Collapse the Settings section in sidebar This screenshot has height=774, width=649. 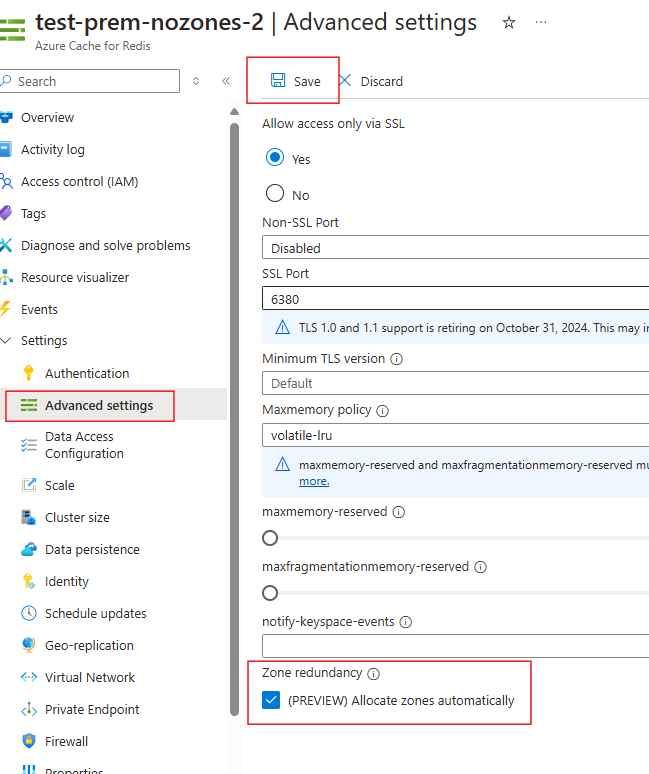[x=6, y=341]
